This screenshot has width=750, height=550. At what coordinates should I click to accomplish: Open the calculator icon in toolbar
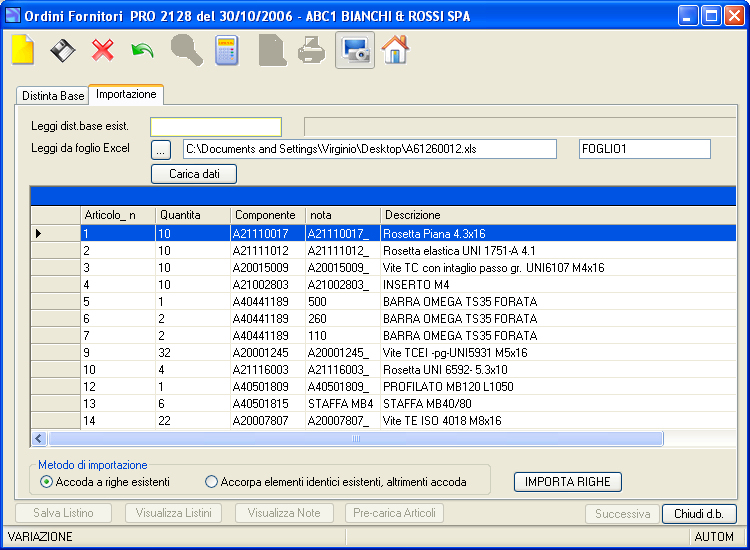227,50
